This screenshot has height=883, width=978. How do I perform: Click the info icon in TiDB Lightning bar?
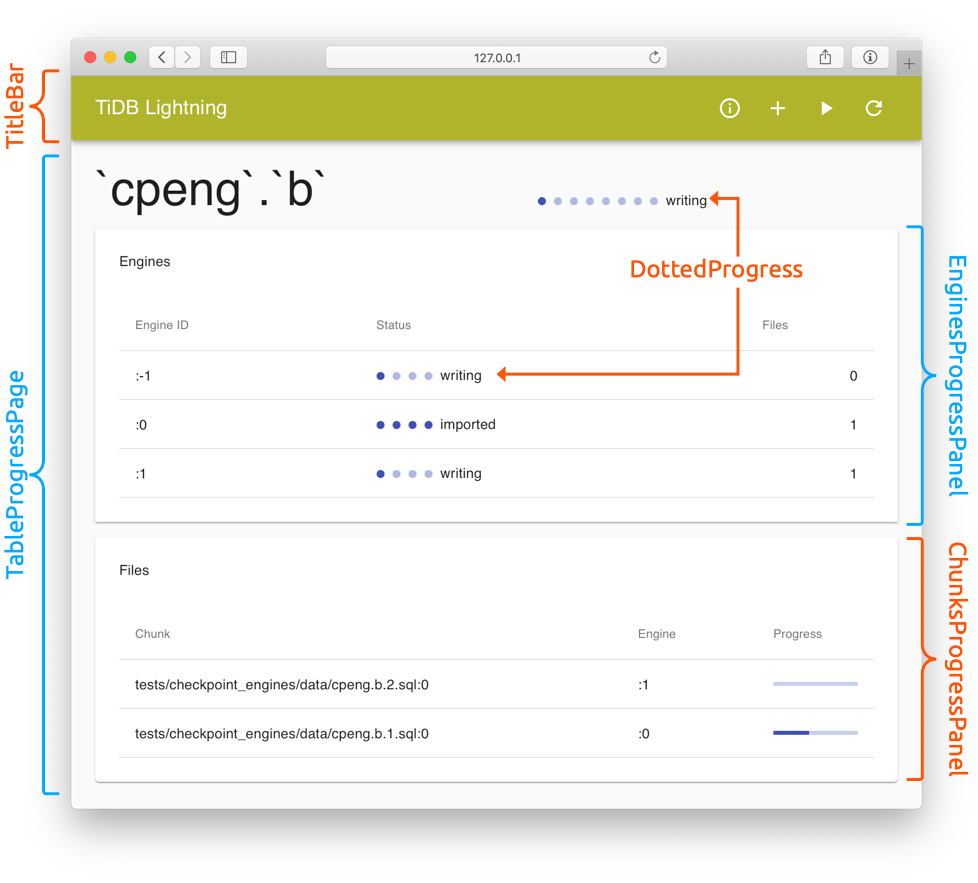click(730, 108)
